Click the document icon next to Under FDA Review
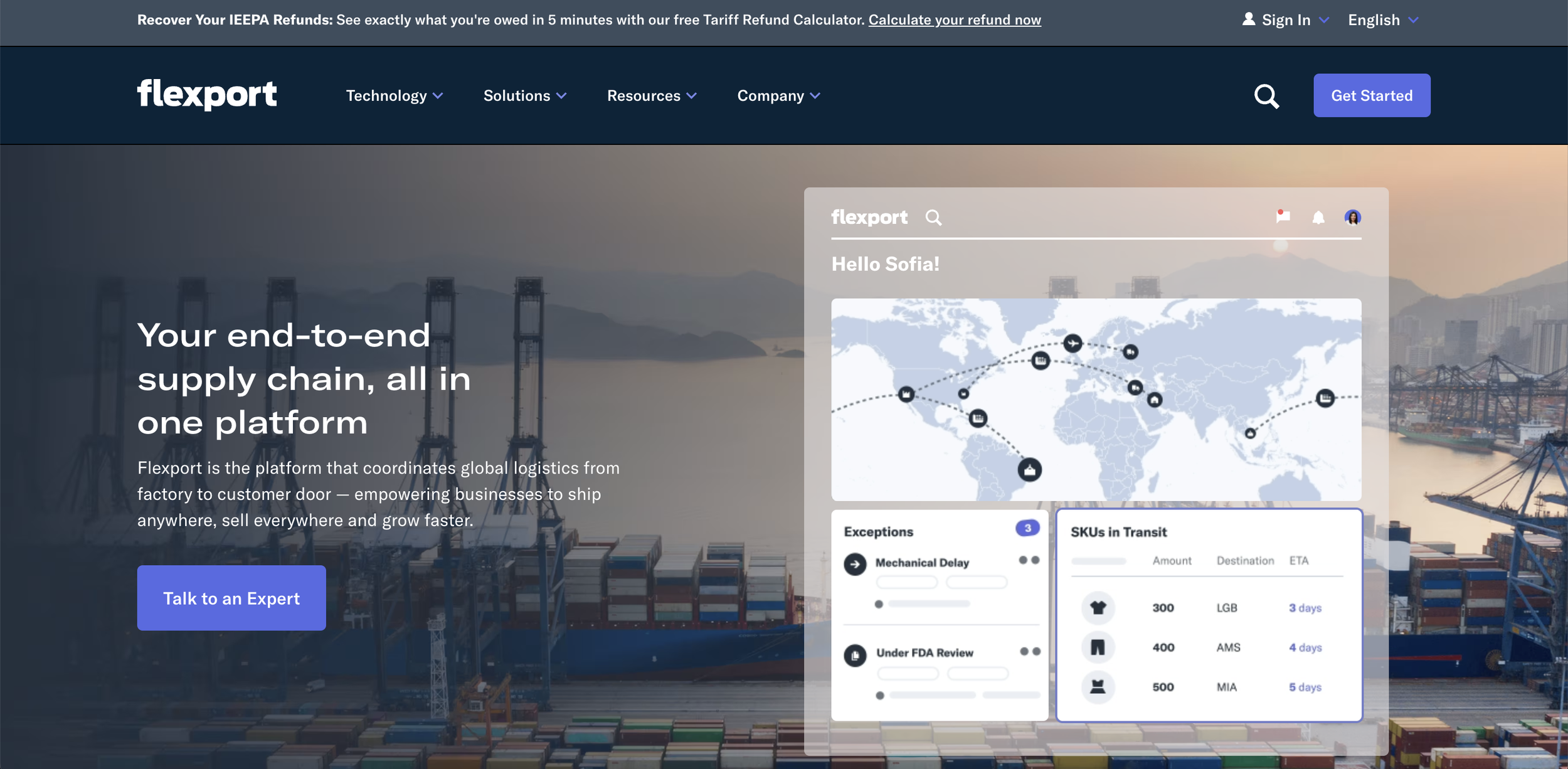The width and height of the screenshot is (1568, 769). (855, 655)
